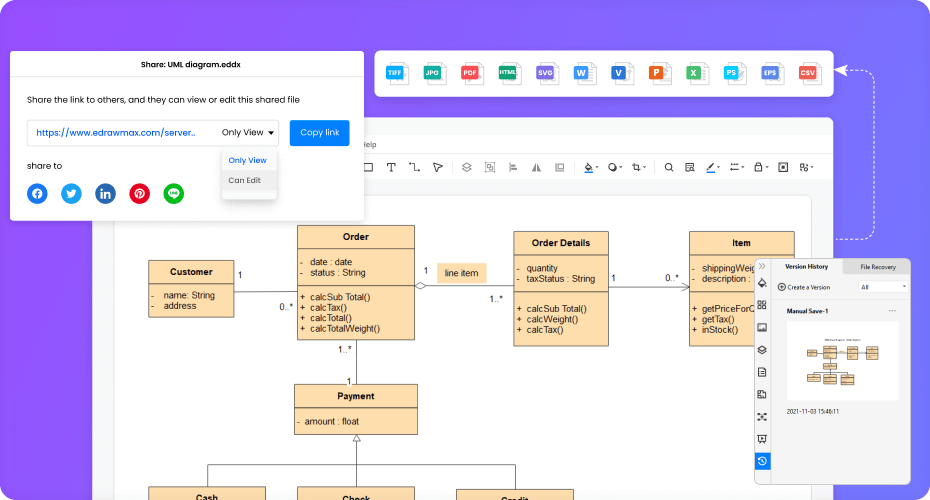Select the Connector tool

click(x=414, y=167)
